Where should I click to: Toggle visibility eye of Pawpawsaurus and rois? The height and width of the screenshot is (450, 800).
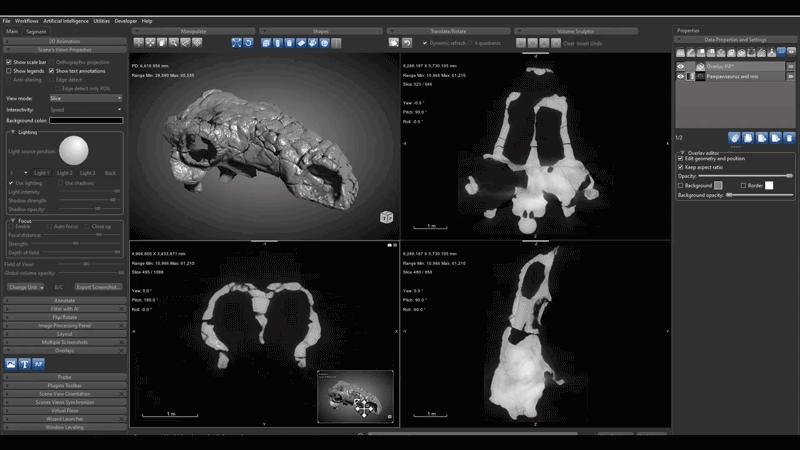pyautogui.click(x=681, y=77)
